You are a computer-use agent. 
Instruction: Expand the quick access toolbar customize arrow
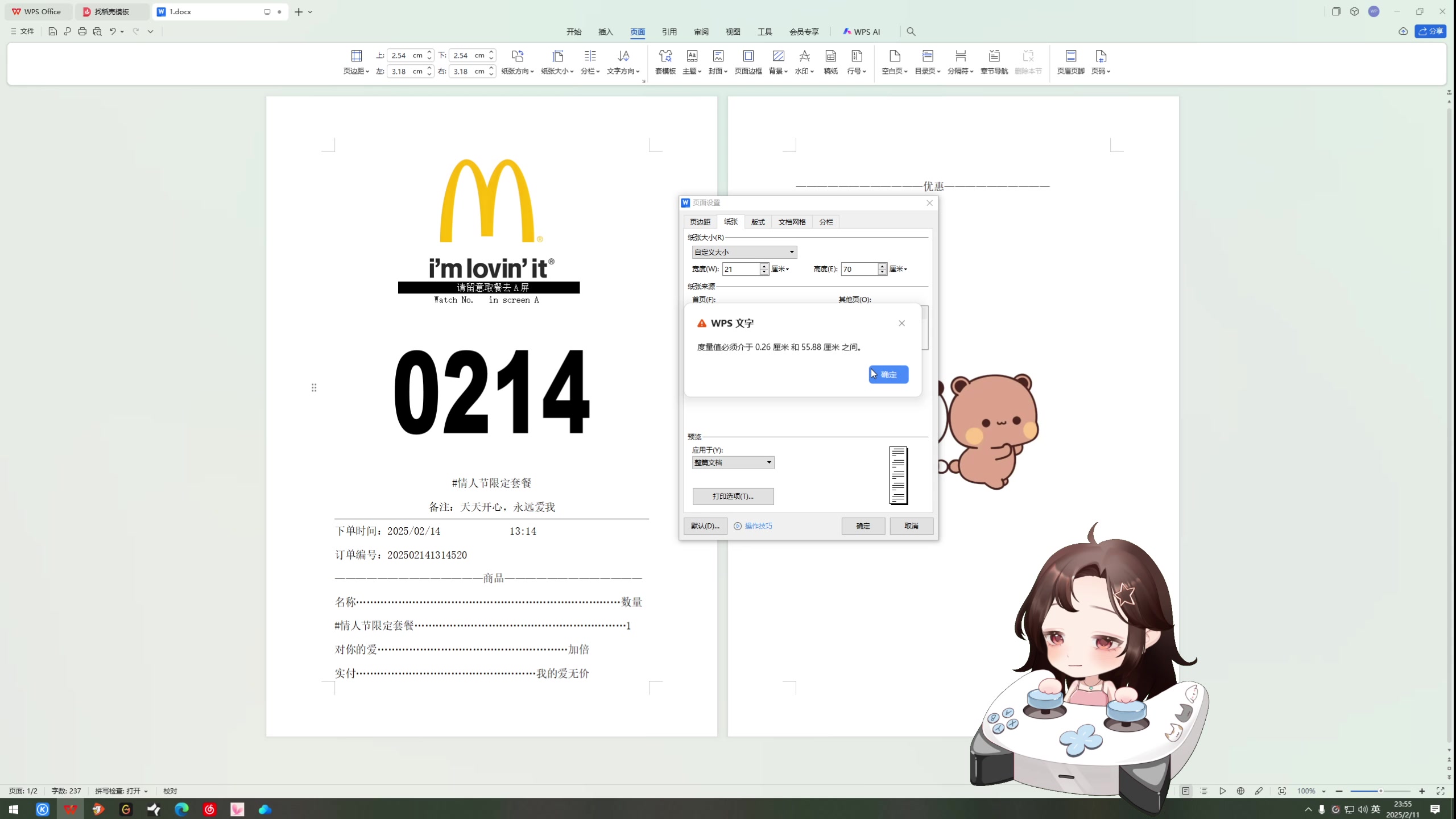(151, 31)
